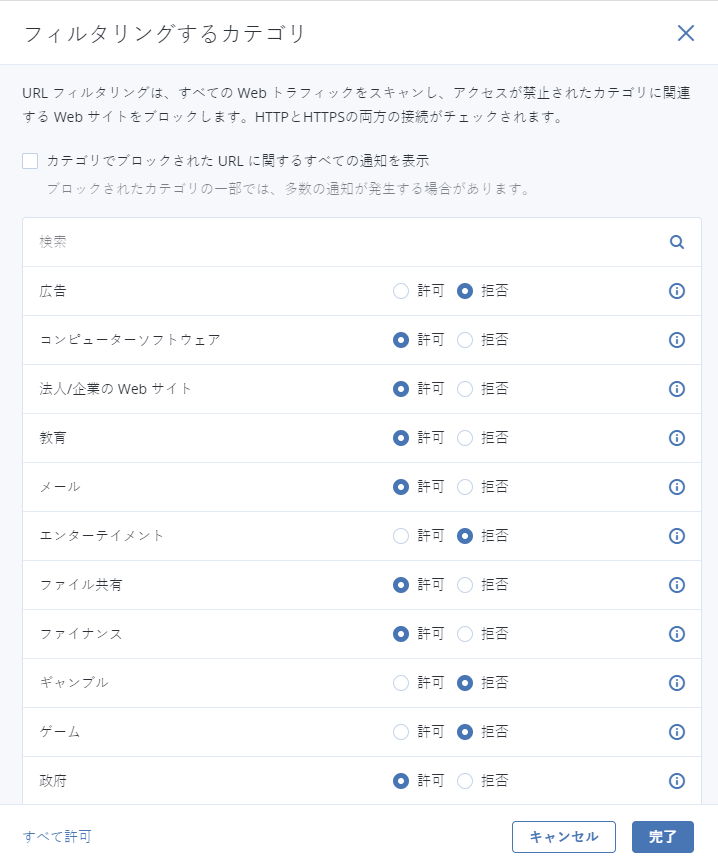Viewport: 718px width, 863px height.
Task: Click info icon beside 教育 row
Action: (676, 438)
